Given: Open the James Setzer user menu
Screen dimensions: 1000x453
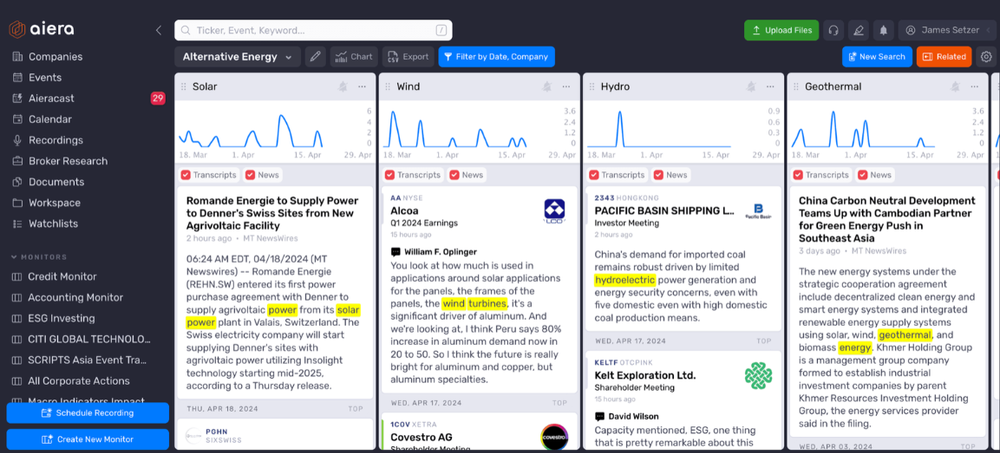Looking at the screenshot, I should [x=946, y=30].
